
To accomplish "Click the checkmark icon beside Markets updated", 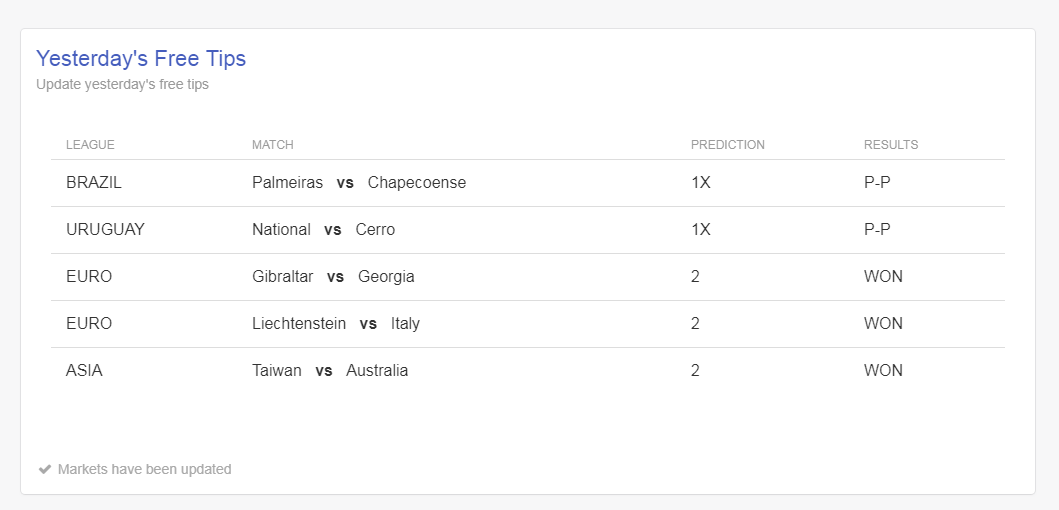I will point(44,469).
